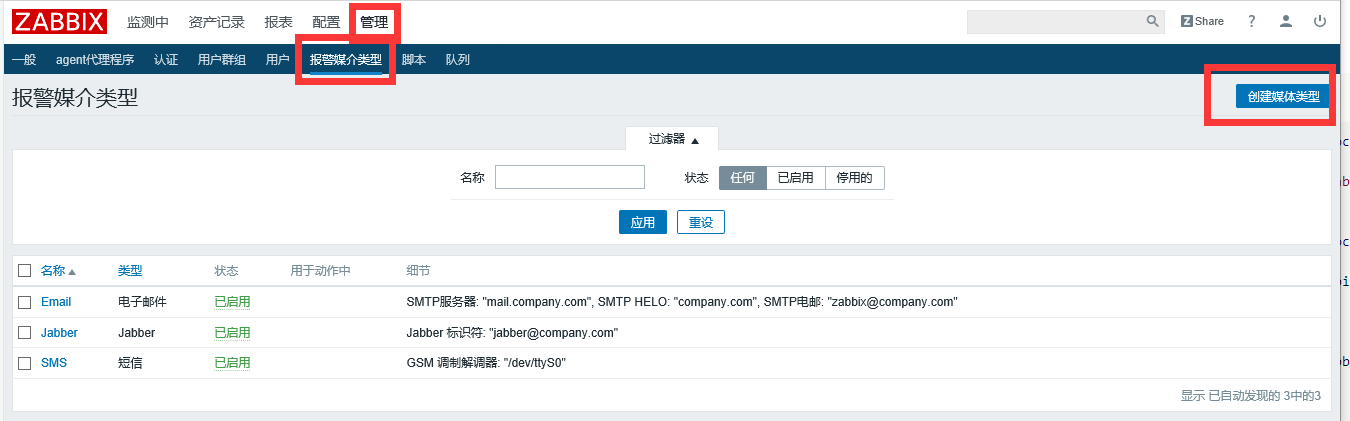Image resolution: width=1350 pixels, height=421 pixels.
Task: Go to the 队列 submenu
Action: 458,60
